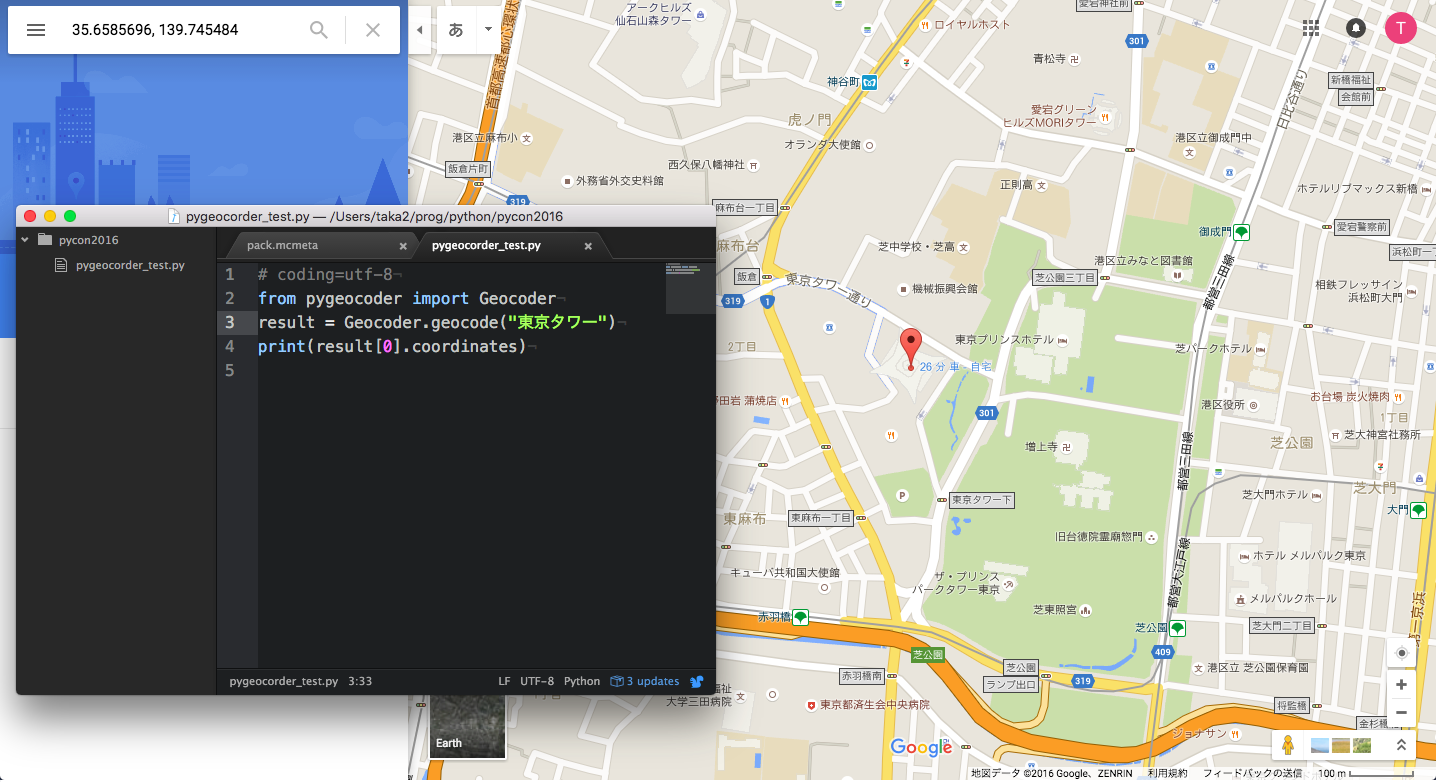Collapse the Google Maps side panel arrow
This screenshot has width=1438, height=782.
click(x=420, y=30)
